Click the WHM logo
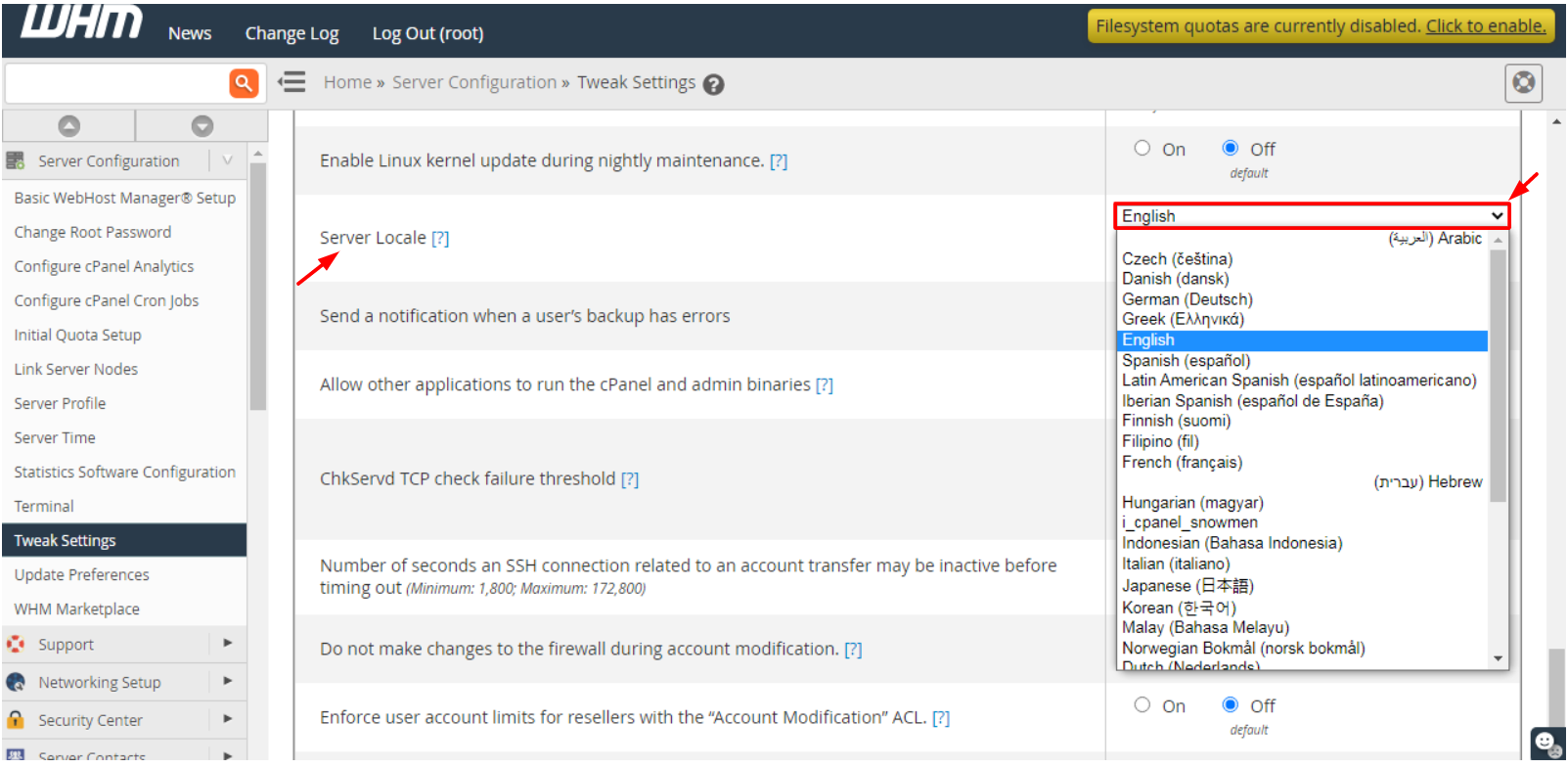The height and width of the screenshot is (768, 1568). (x=82, y=22)
